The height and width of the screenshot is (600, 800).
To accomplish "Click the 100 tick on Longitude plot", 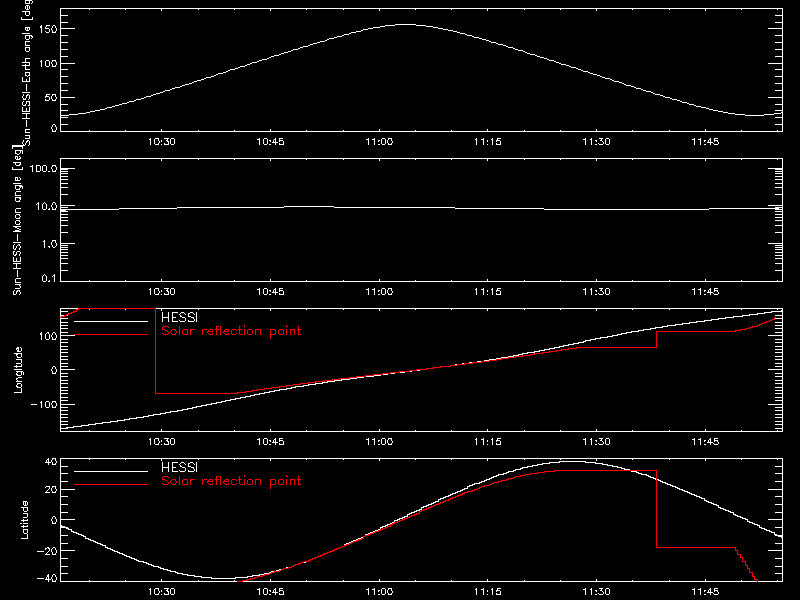I will 47,336.
